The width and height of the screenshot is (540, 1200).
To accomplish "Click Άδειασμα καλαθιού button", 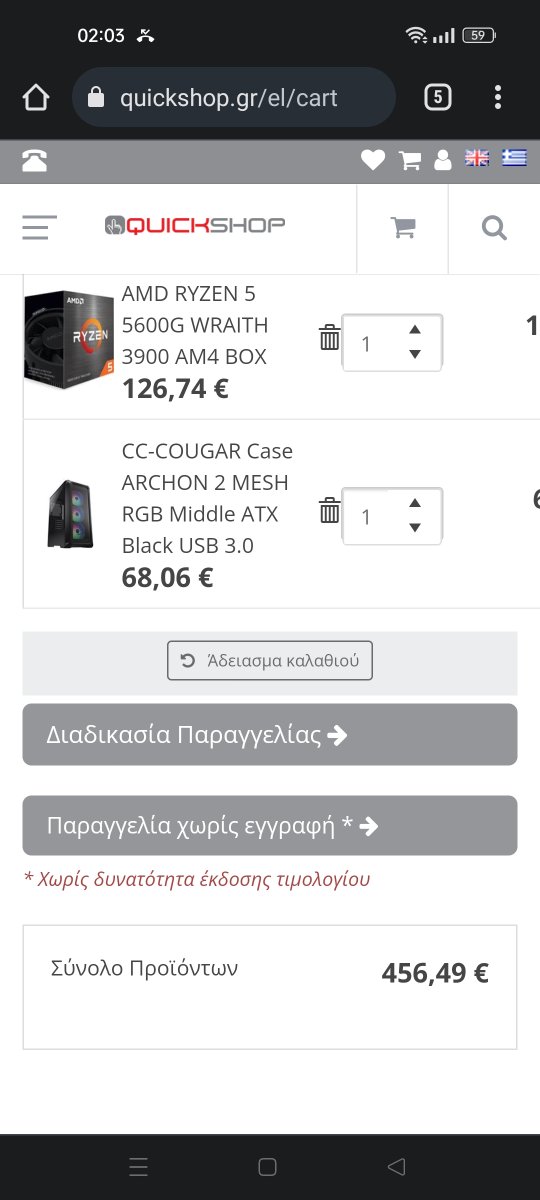I will point(270,660).
